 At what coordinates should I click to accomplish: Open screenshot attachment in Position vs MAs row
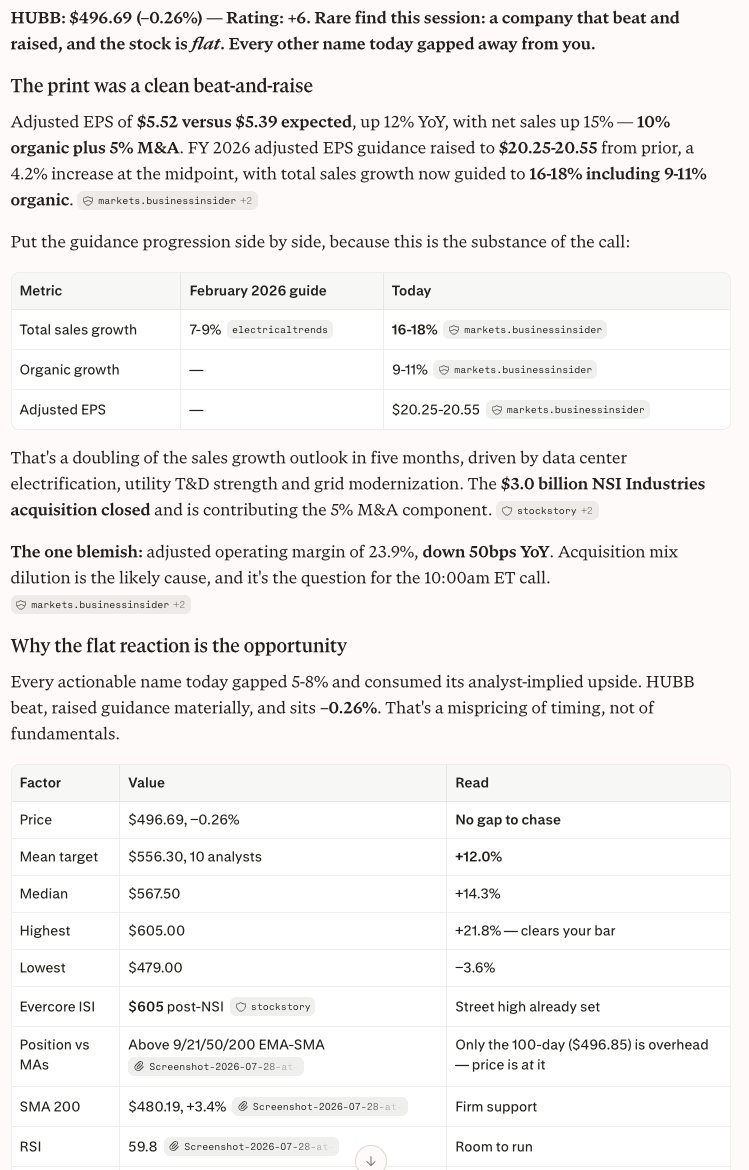click(x=216, y=1066)
